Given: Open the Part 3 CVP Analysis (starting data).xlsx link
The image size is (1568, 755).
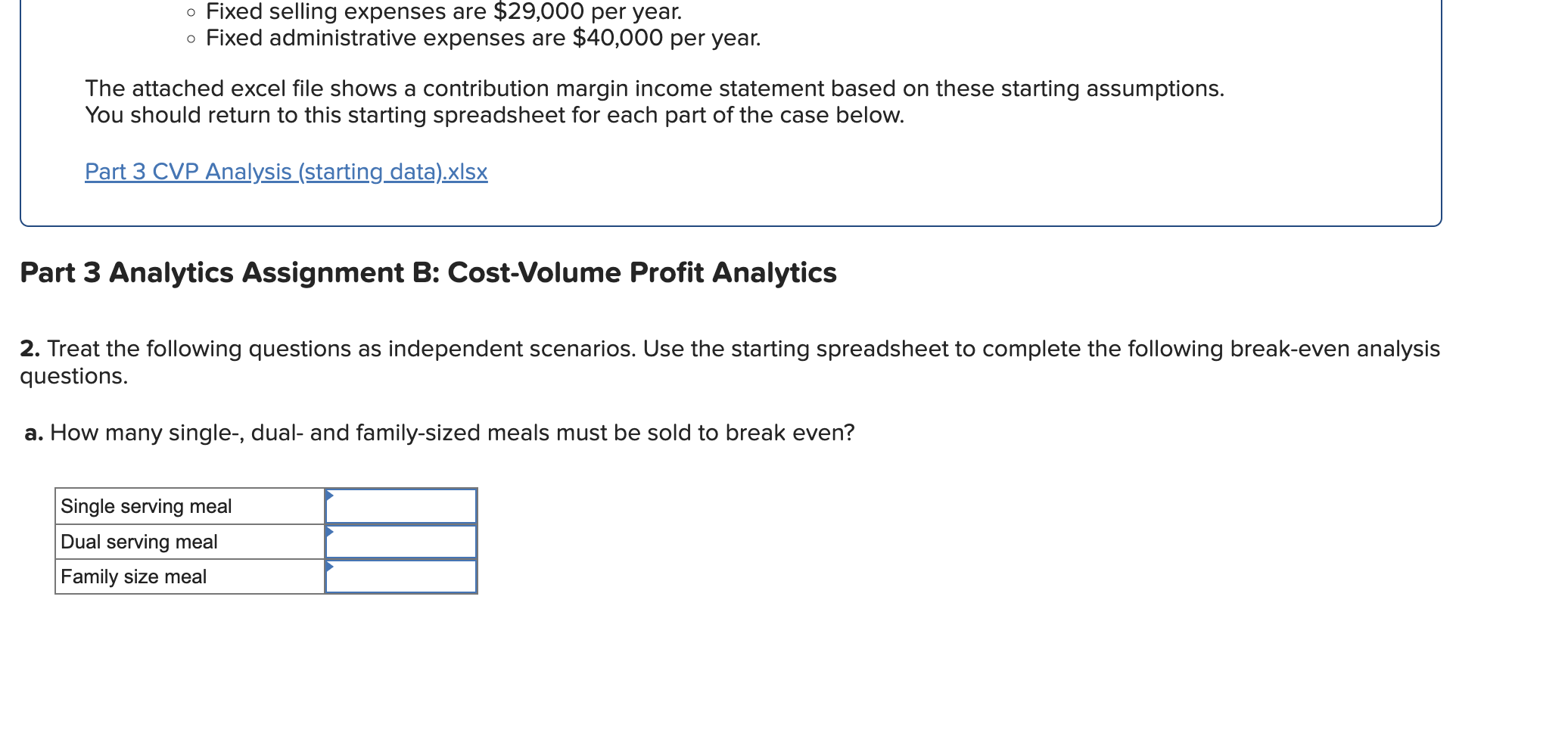Looking at the screenshot, I should pos(285,172).
